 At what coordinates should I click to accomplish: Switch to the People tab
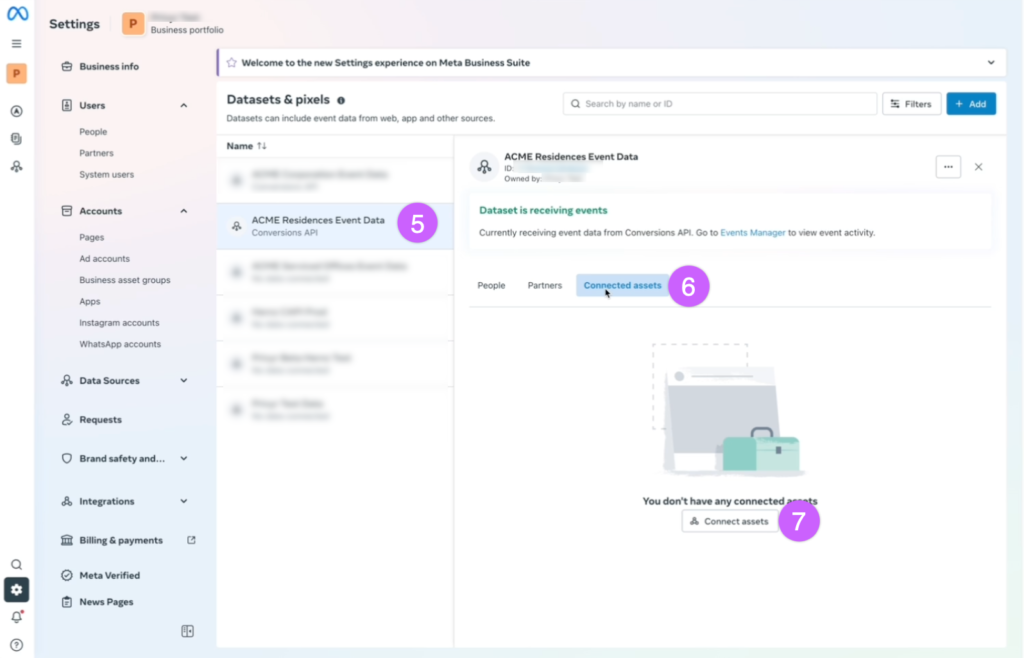[491, 285]
